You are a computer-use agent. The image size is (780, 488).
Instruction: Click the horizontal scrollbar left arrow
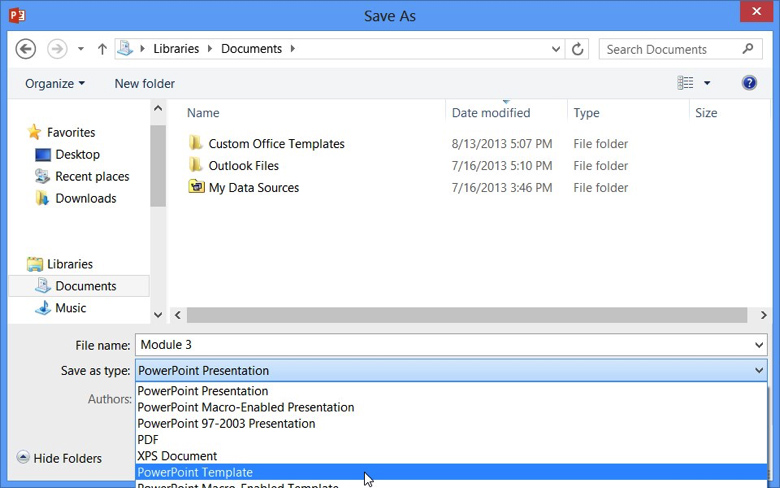tap(178, 315)
